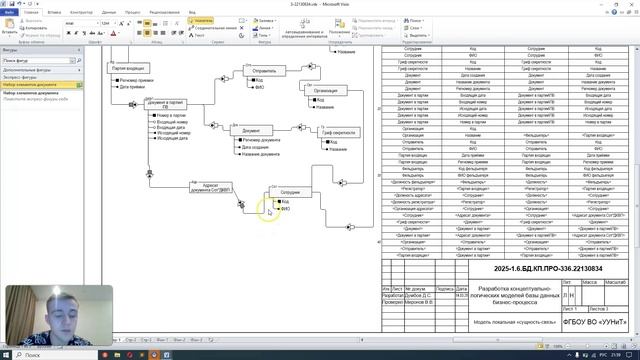Click justify text icon
The height and width of the screenshot is (360, 640).
coord(163,33)
